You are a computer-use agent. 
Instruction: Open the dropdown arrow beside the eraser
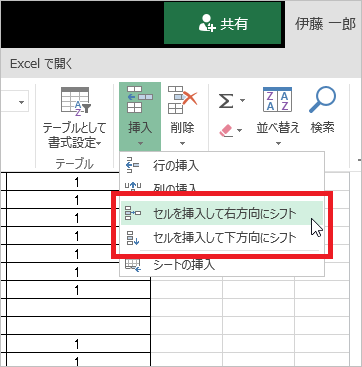click(x=239, y=130)
